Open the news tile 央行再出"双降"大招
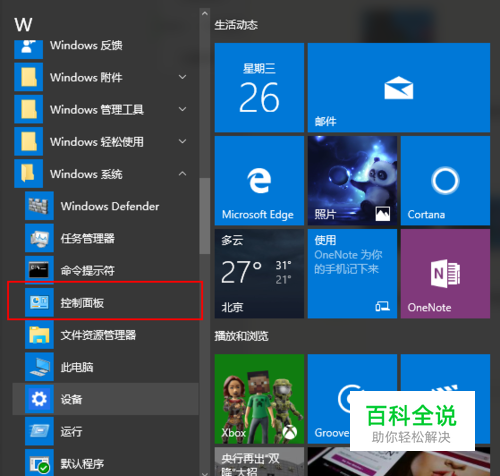Screen dimensions: 500x476 pos(259,462)
